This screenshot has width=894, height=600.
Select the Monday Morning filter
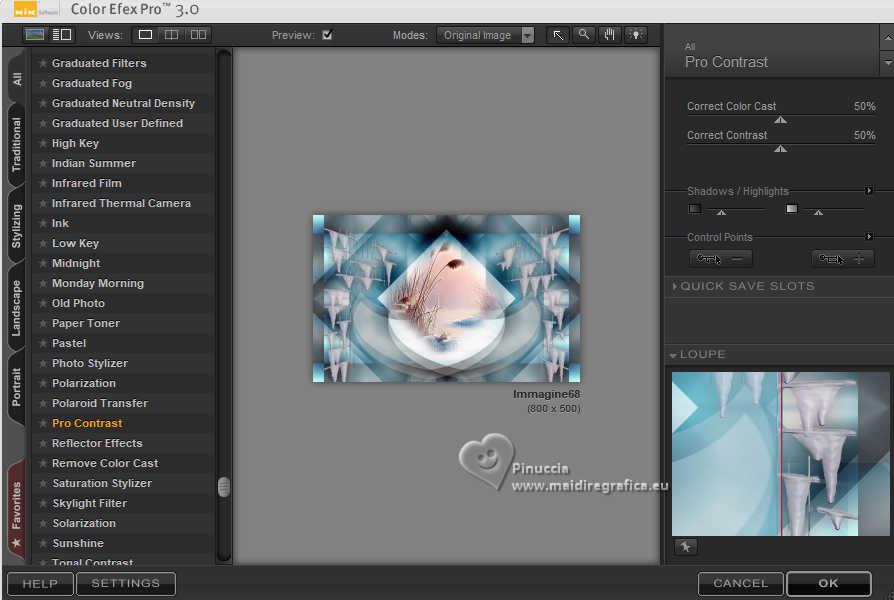click(x=97, y=283)
